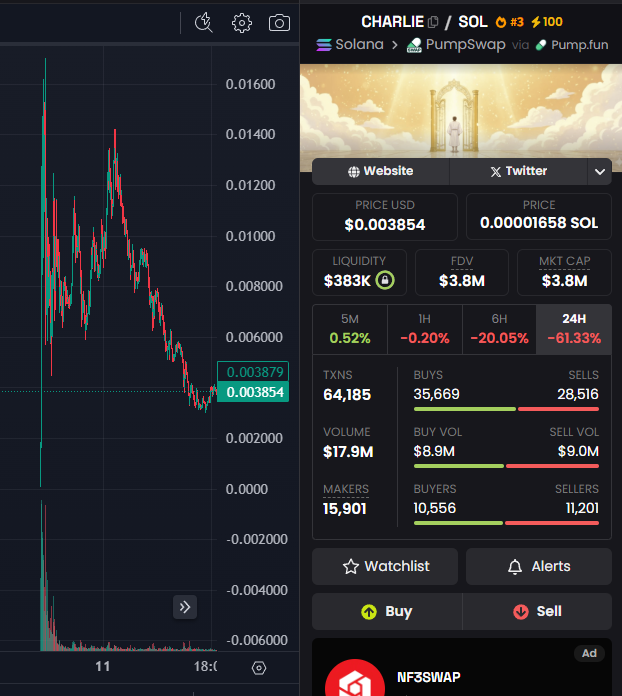Expand more social links chevron

(600, 171)
